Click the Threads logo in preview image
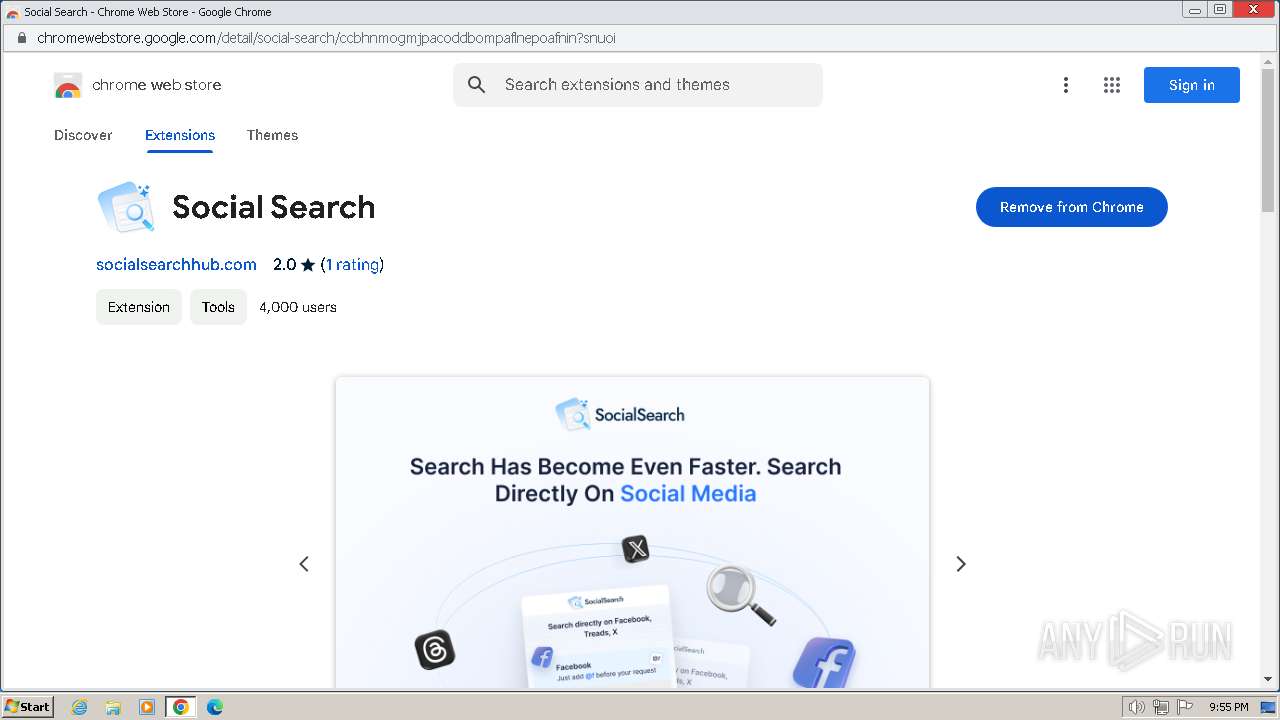This screenshot has width=1280, height=720. point(435,650)
